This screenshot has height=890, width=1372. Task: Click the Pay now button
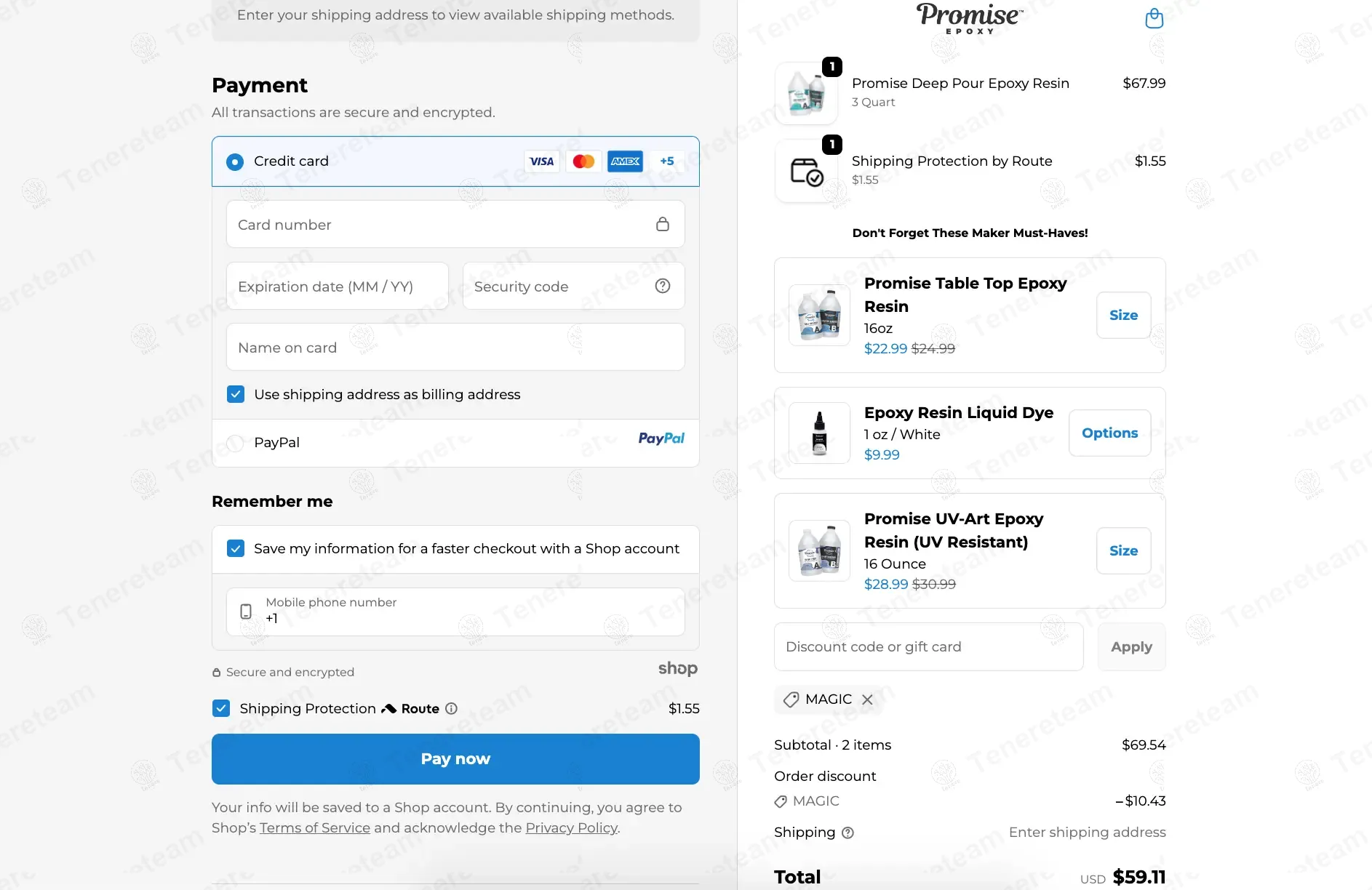455,759
